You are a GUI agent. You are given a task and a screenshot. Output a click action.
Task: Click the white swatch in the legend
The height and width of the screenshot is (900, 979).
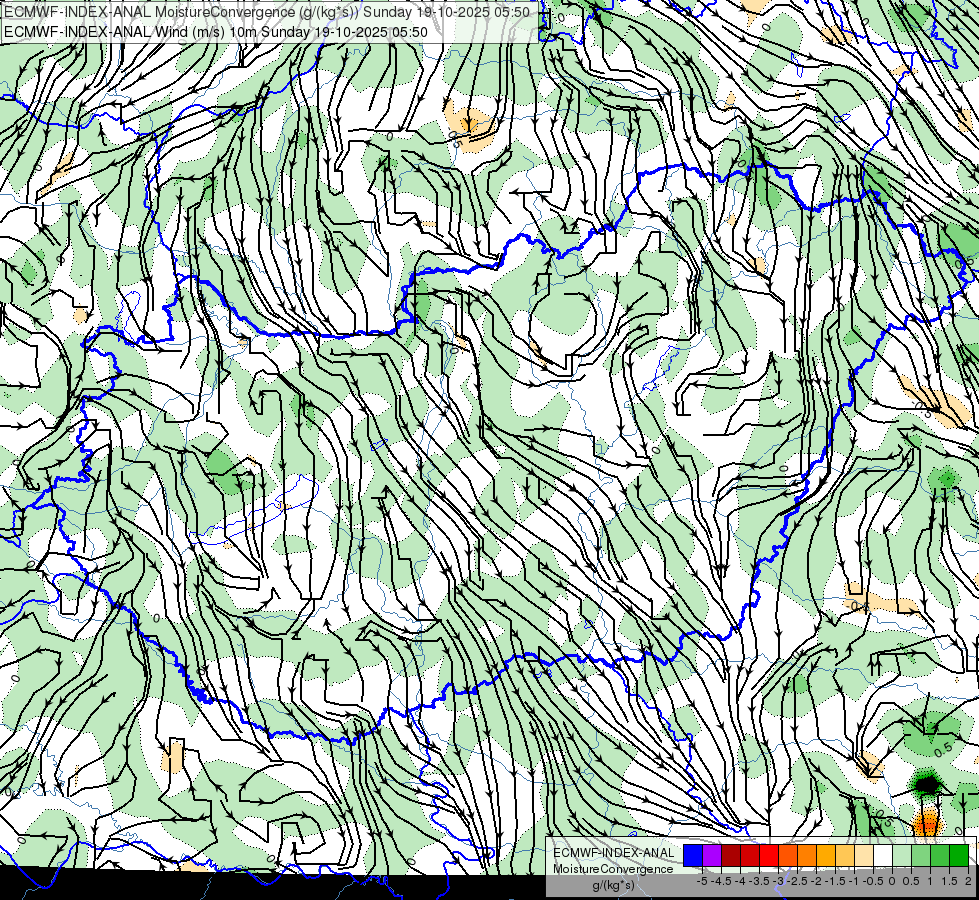click(883, 855)
